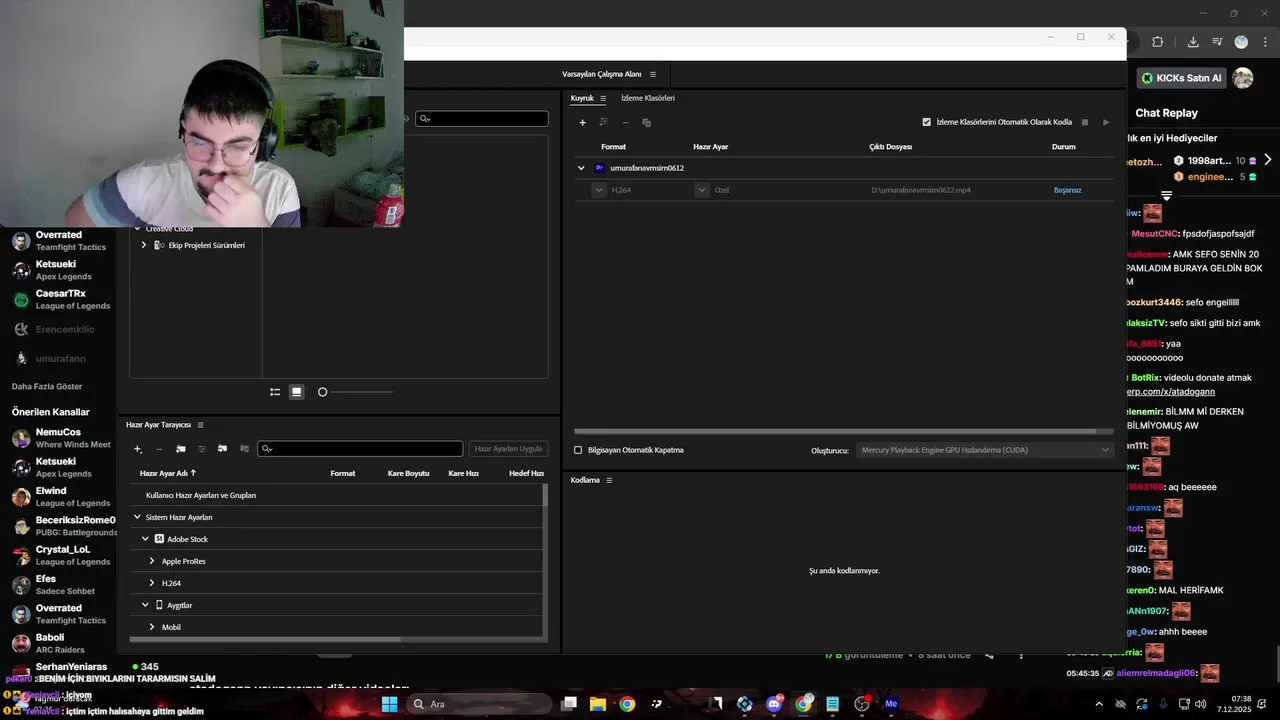Sort by Hazır Ayar Adı column header
The width and height of the screenshot is (1280, 720).
[x=168, y=473]
